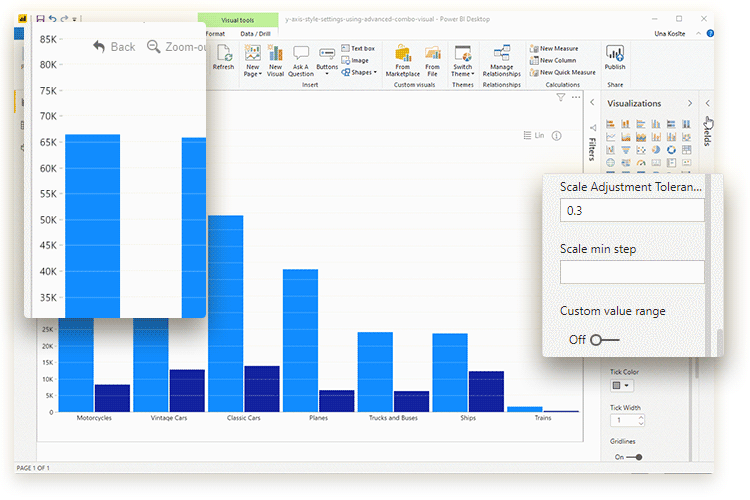
Task: Select the Gauge visualization
Action: 641,163
